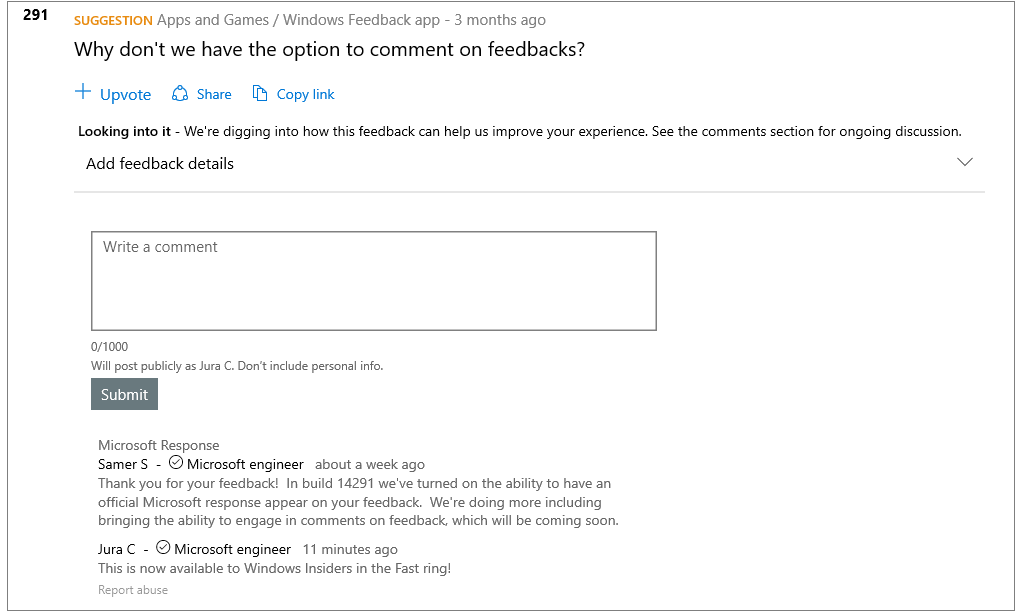Click the bold Looking into it status
1021x615 pixels.
point(124,132)
